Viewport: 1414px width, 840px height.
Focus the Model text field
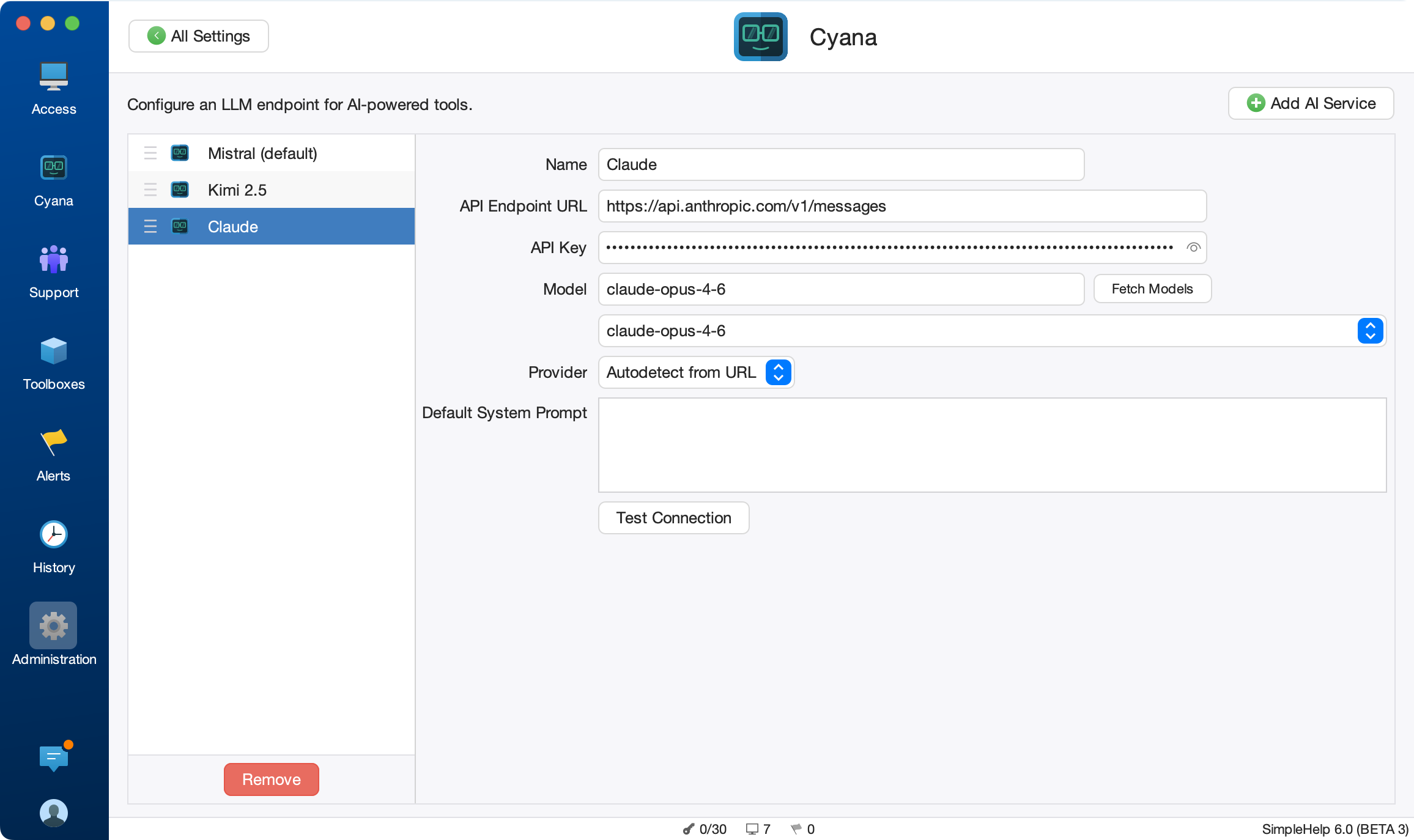coord(842,289)
